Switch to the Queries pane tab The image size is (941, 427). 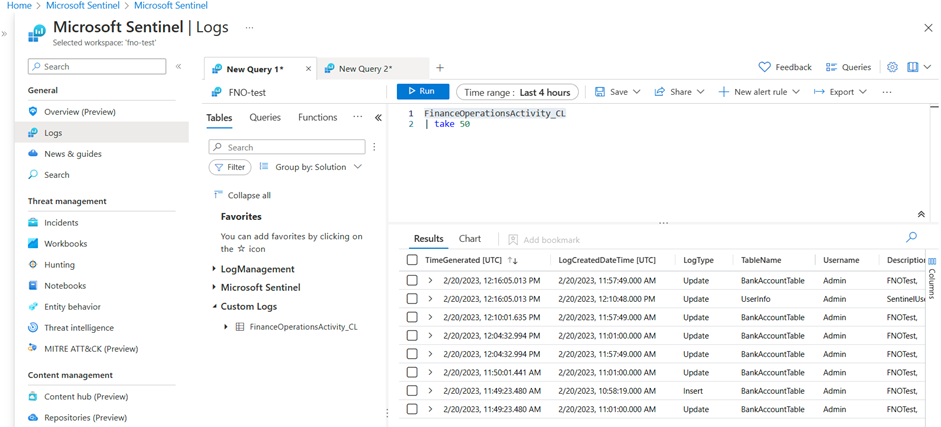265,118
